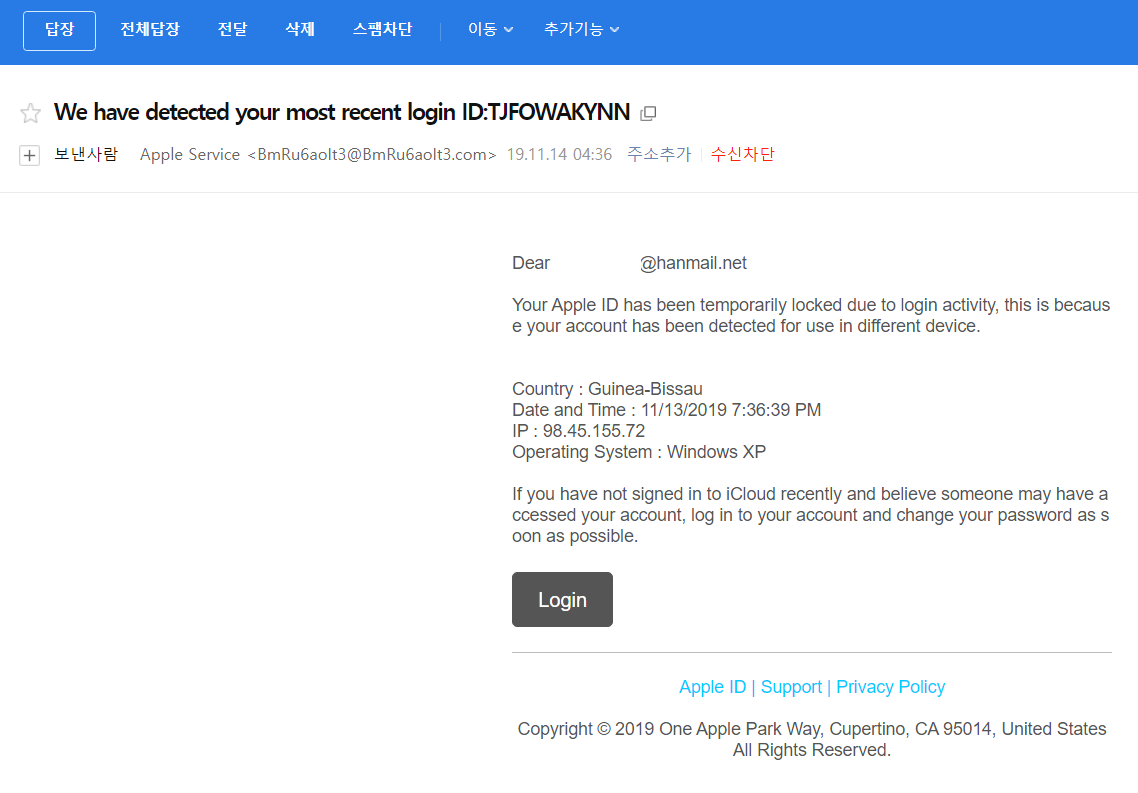Click the 답장 reply button
The width and height of the screenshot is (1138, 793).
[x=60, y=30]
